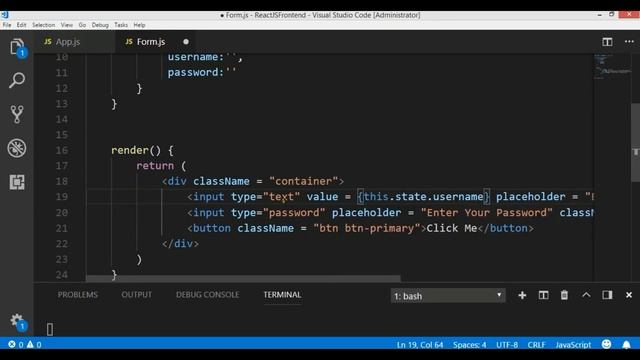
Task: Click line number 21 in gutter
Action: [x=62, y=228]
